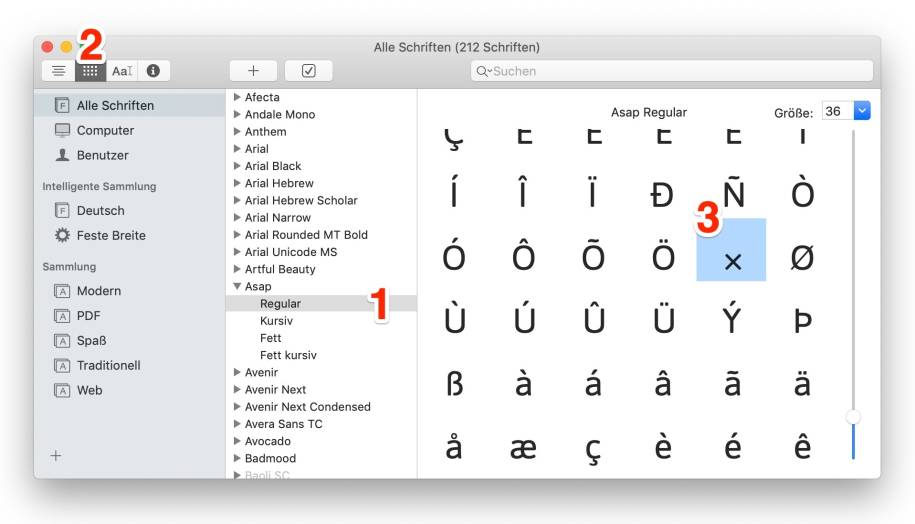The height and width of the screenshot is (524, 915).
Task: Select the ß glyph
Action: (454, 383)
